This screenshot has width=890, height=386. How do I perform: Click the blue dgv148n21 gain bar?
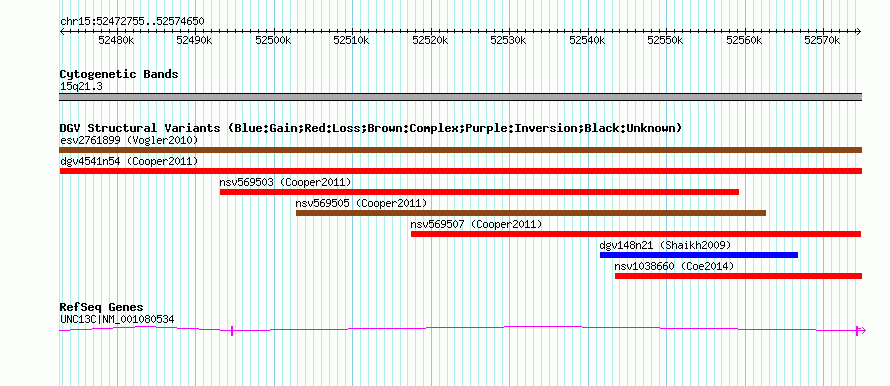(x=699, y=255)
